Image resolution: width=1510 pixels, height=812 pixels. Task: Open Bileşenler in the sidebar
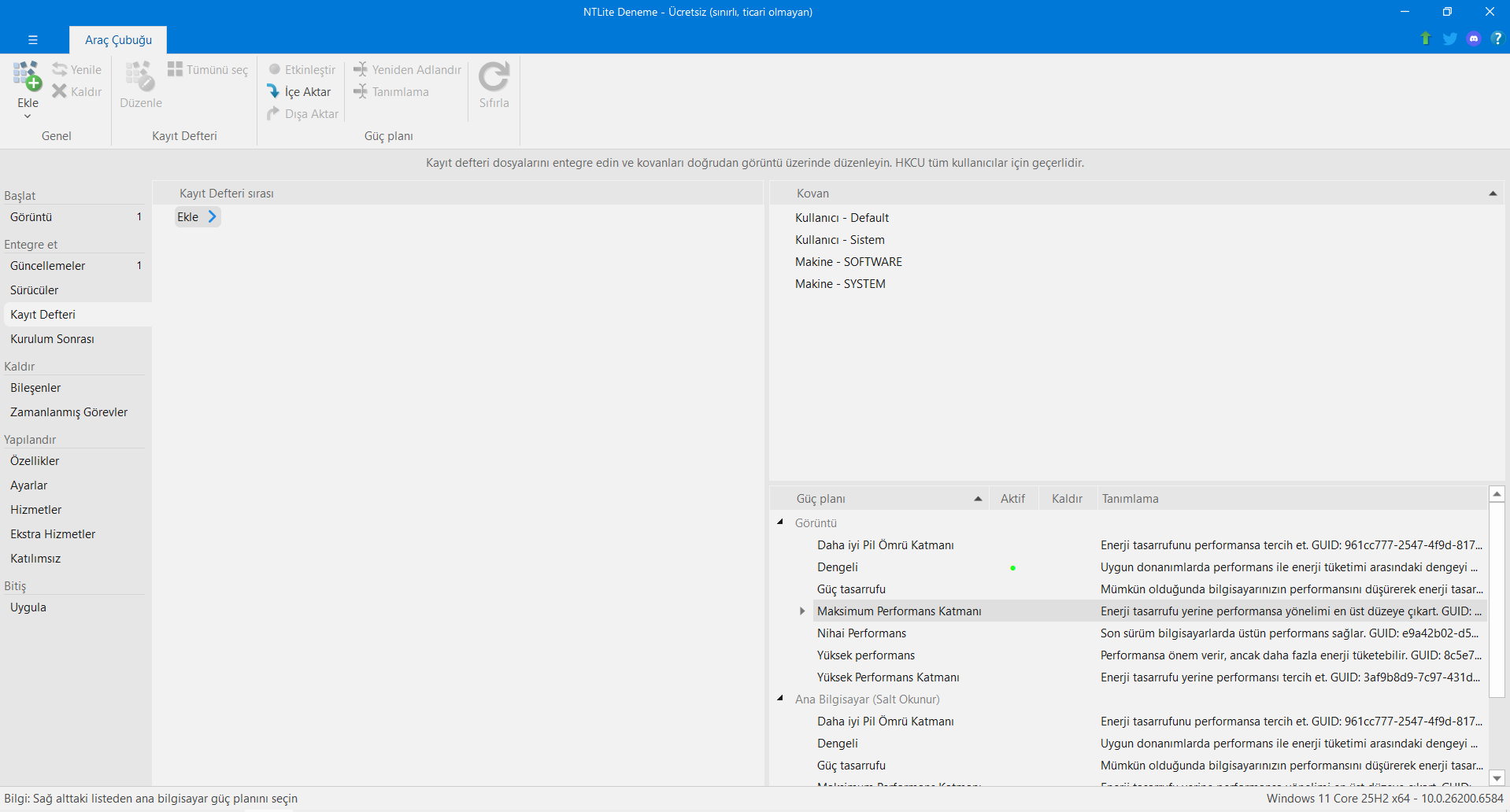tap(76, 388)
